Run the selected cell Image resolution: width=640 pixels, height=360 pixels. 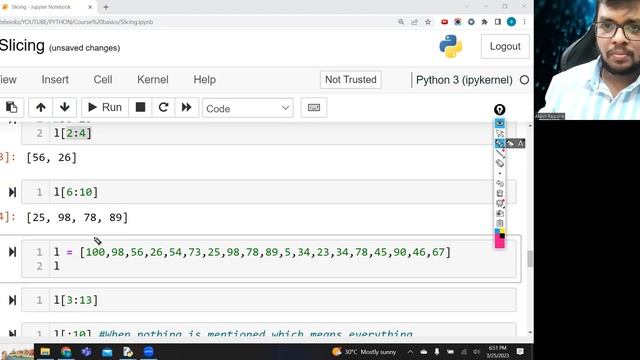tap(105, 107)
